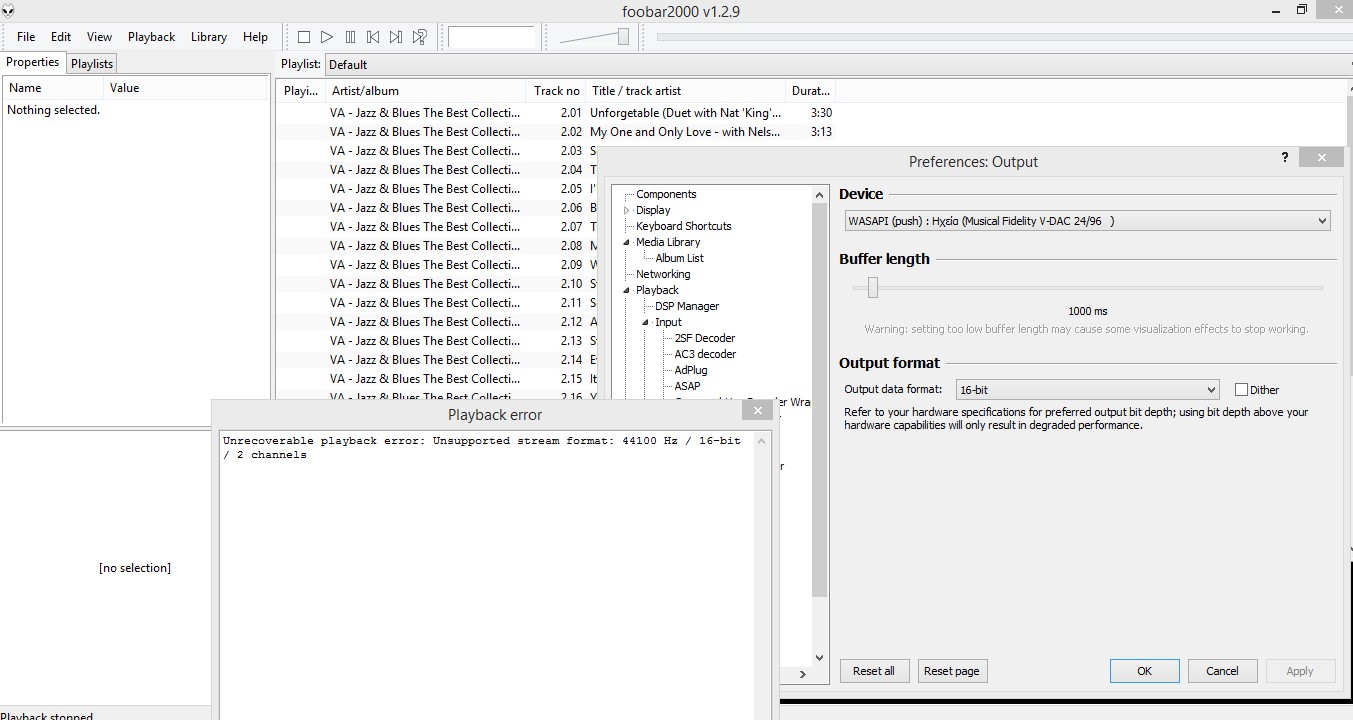Click the empty toolbar field beside the Random icon

(491, 37)
